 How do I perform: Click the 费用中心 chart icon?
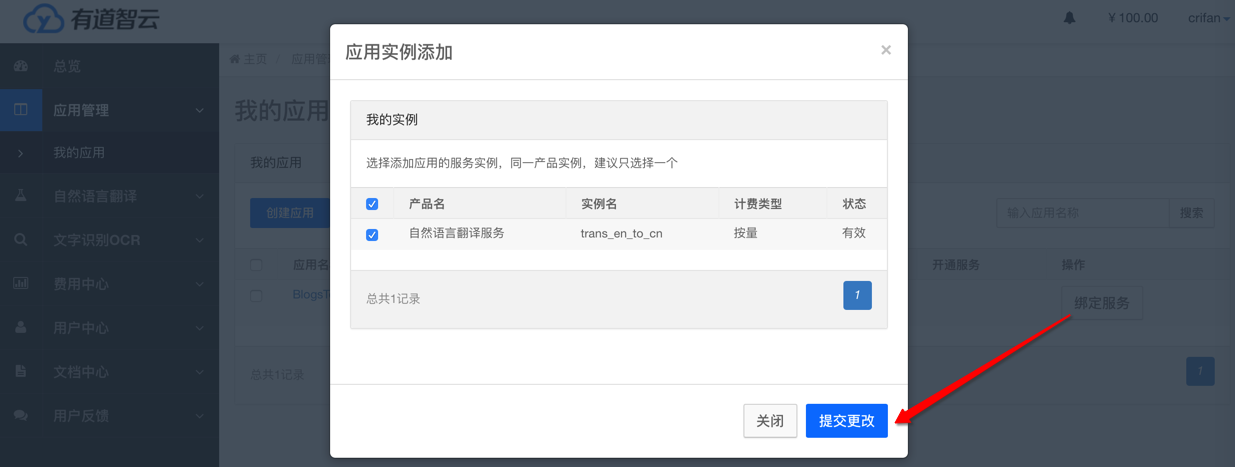(21, 284)
